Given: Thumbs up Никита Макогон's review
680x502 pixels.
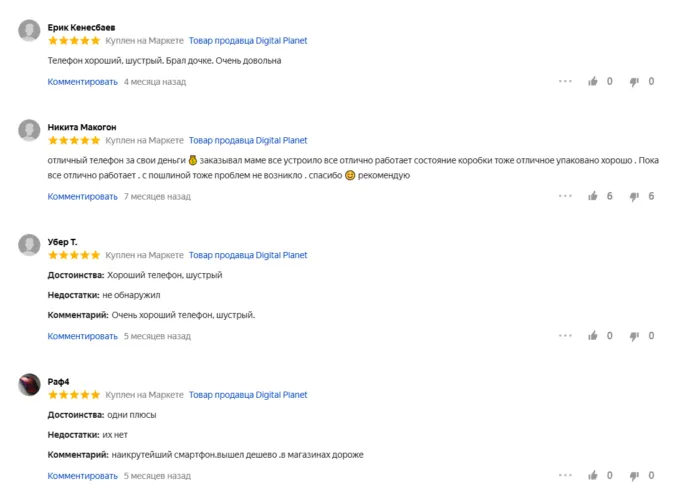Looking at the screenshot, I should pos(593,196).
